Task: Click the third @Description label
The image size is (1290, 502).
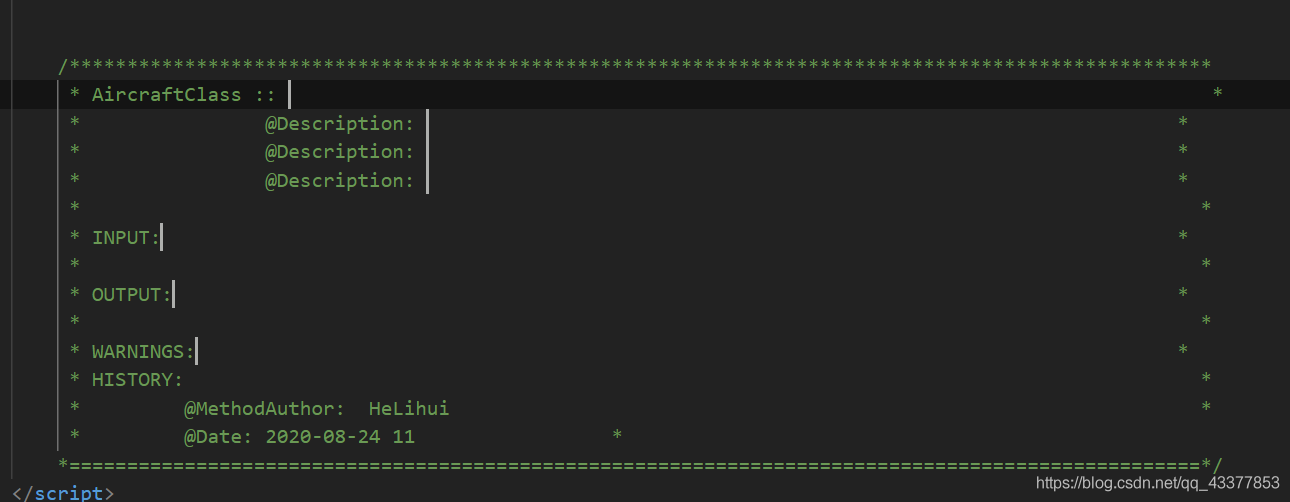Action: click(x=338, y=181)
